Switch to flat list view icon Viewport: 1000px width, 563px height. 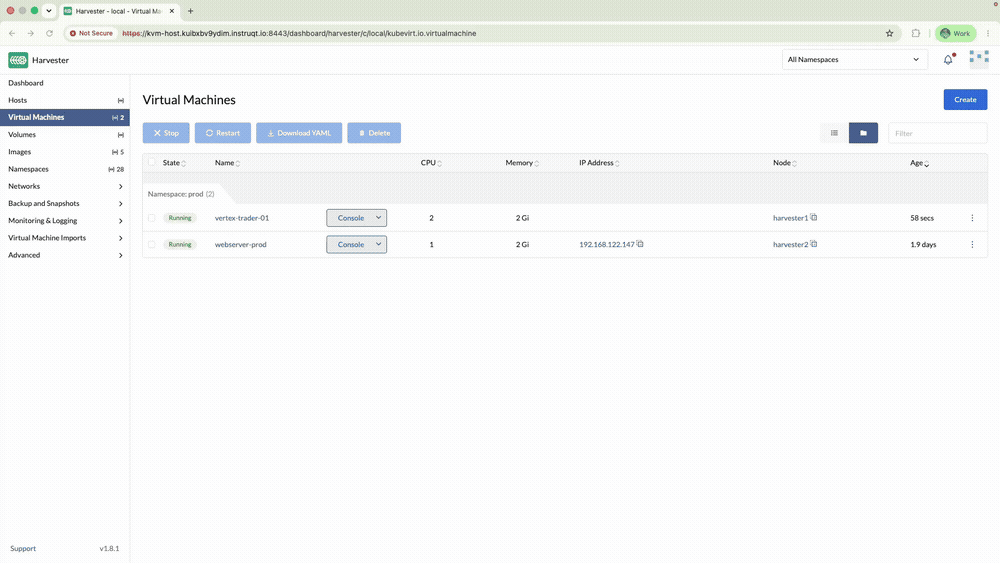click(834, 133)
